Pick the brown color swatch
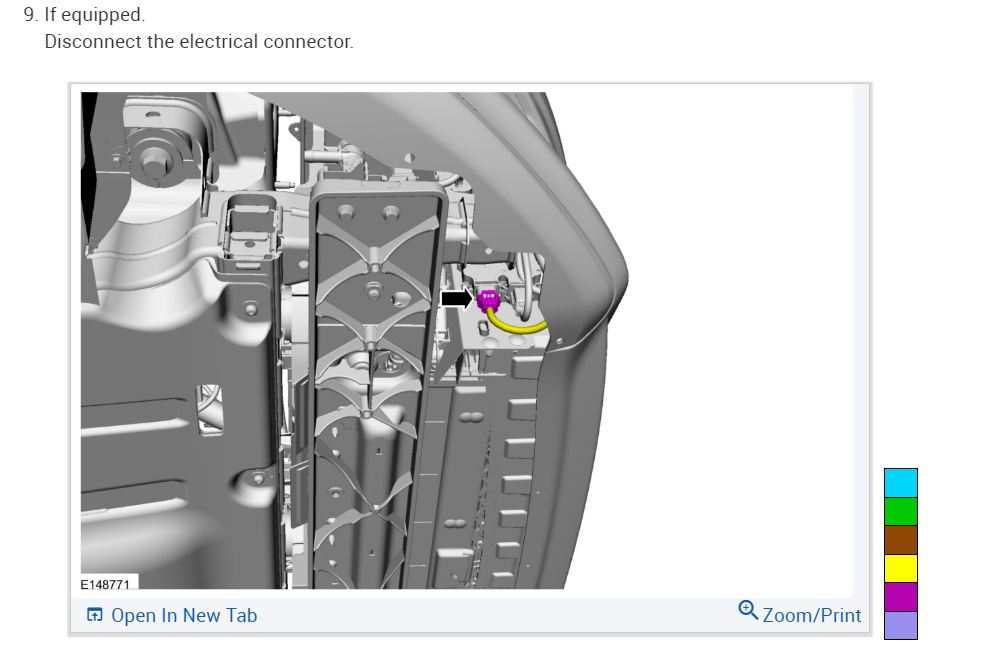This screenshot has height=653, width=1005. 901,540
